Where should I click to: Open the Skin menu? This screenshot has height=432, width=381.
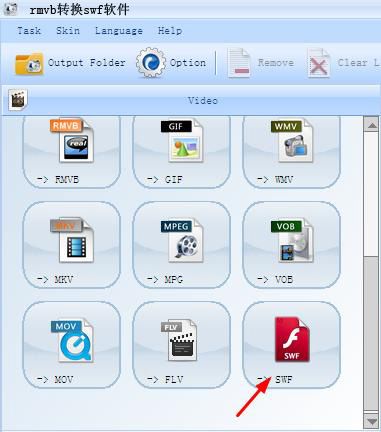point(68,31)
